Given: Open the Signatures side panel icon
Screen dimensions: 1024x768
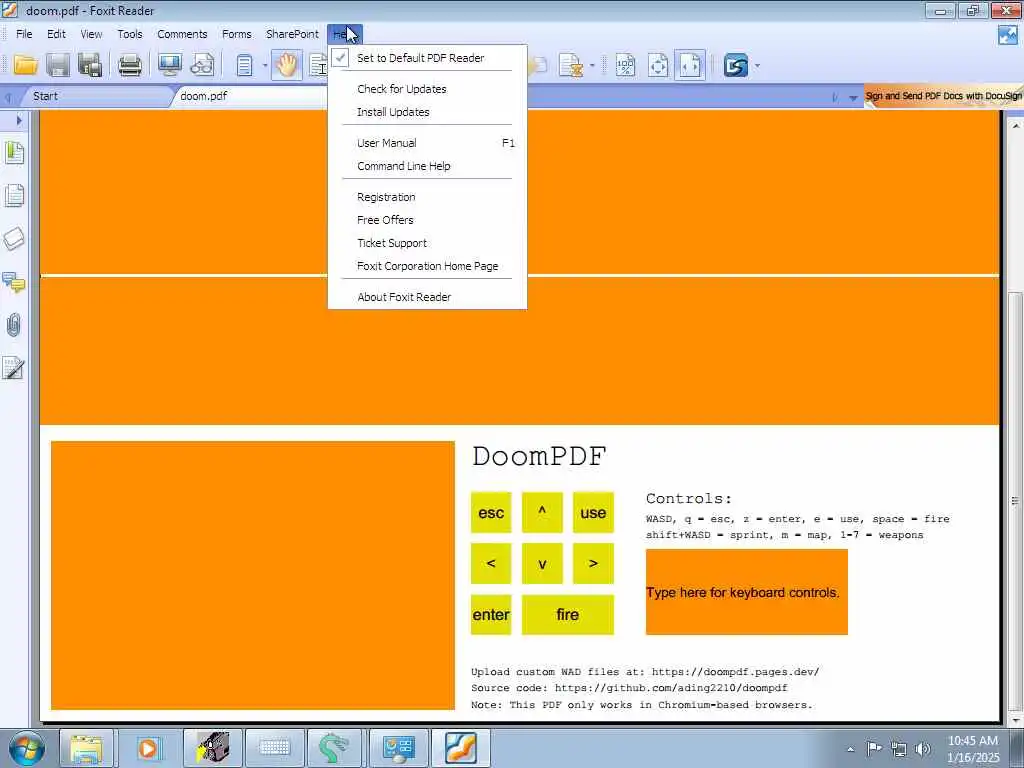Looking at the screenshot, I should (14, 368).
